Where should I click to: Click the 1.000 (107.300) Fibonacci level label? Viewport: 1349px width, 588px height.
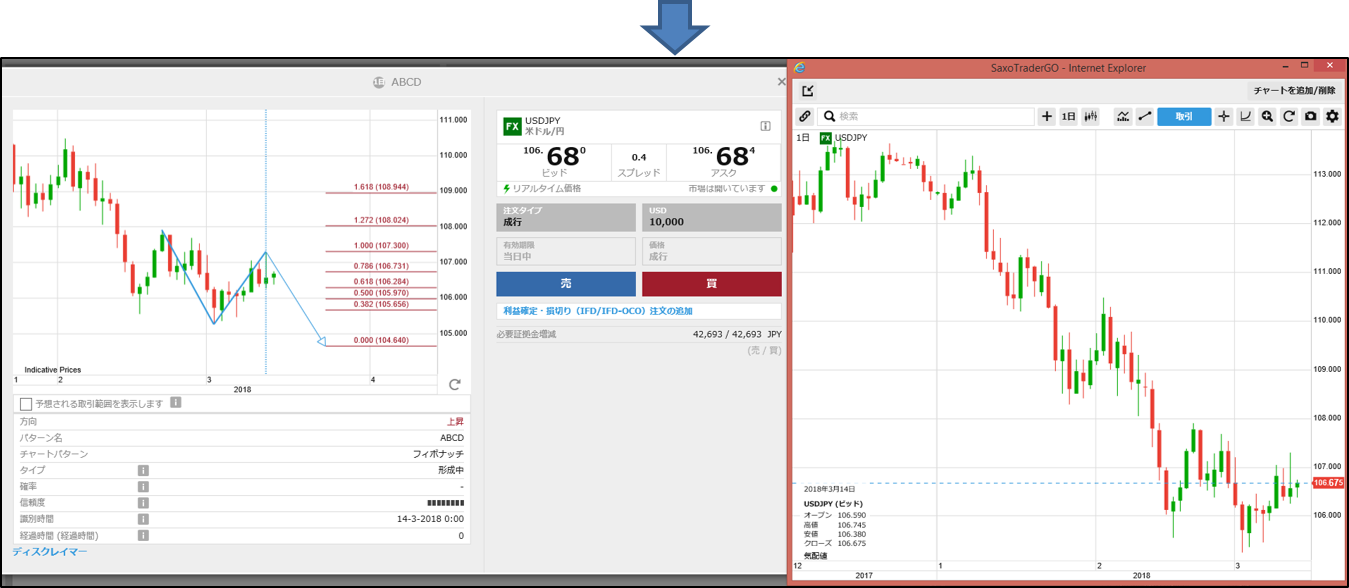[x=382, y=245]
